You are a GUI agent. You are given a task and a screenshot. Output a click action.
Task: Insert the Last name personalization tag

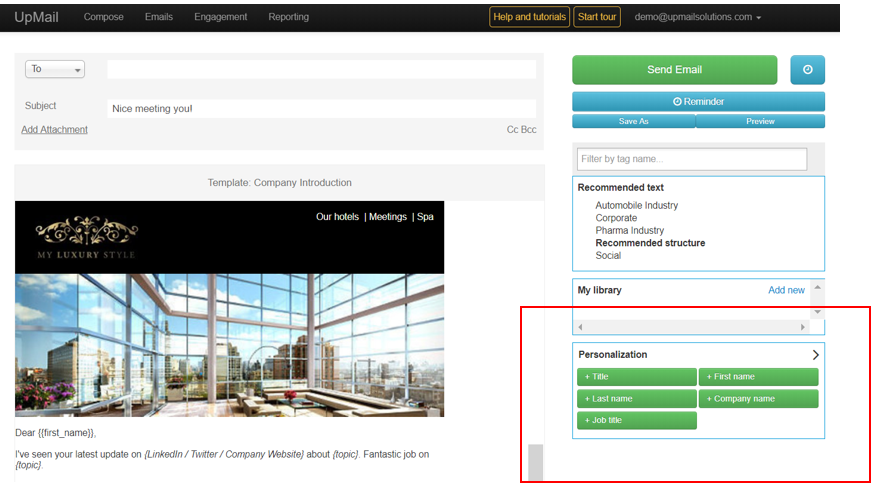(x=637, y=398)
